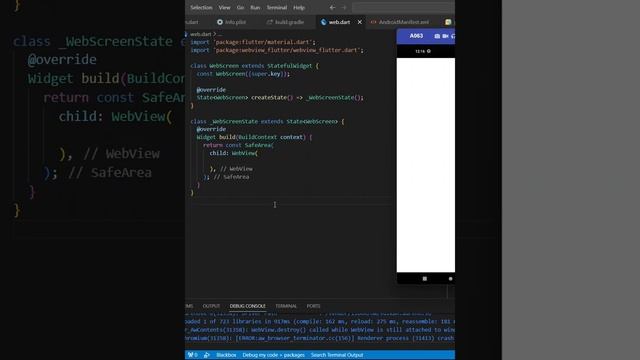
Task: Open the OUTPUT panel tab
Action: tap(211, 306)
